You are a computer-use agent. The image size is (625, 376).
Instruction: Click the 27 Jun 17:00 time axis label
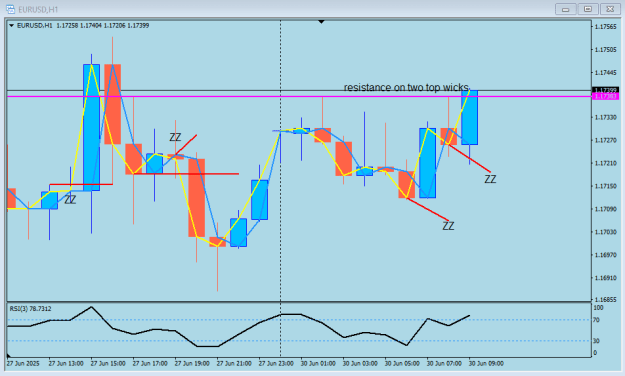pyautogui.click(x=150, y=364)
